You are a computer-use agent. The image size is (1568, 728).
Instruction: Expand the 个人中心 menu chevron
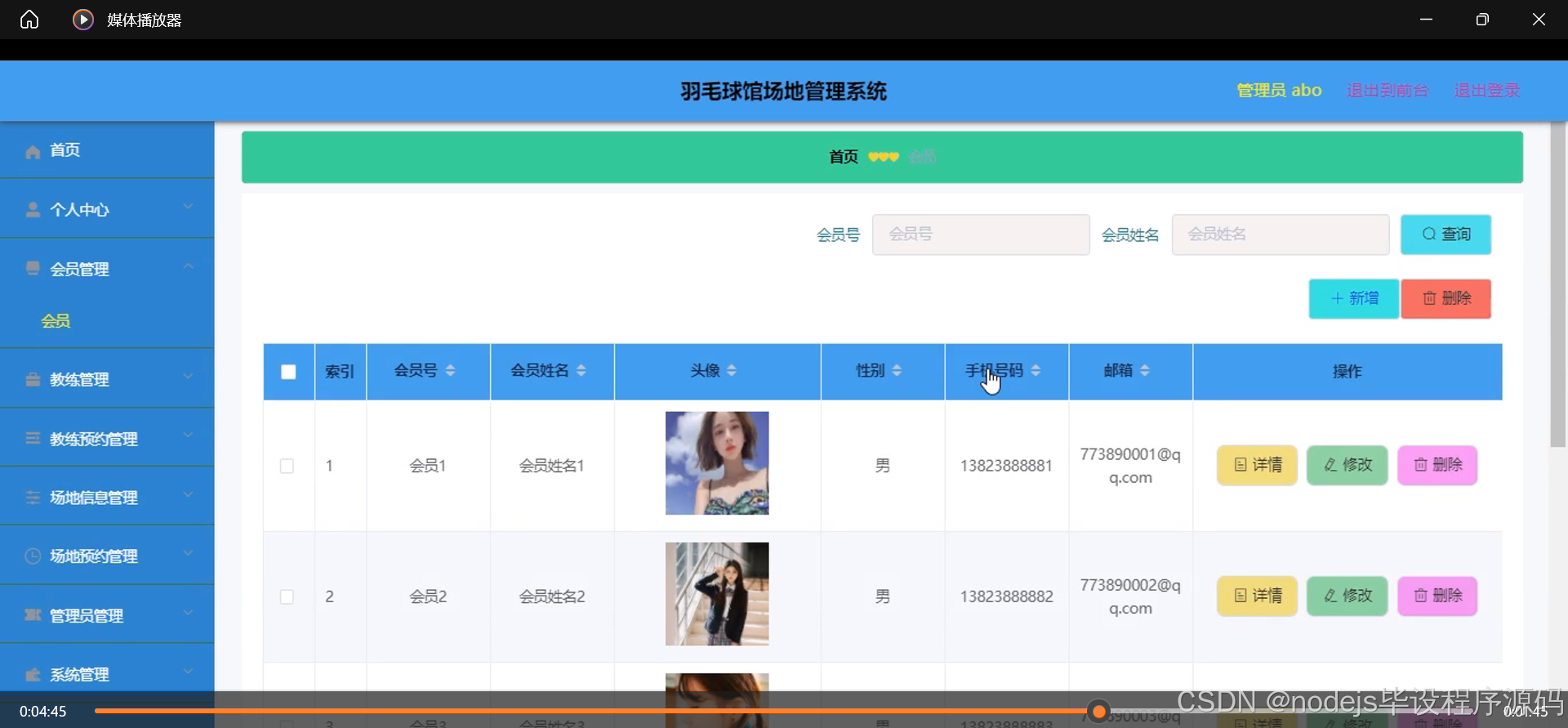tap(188, 207)
